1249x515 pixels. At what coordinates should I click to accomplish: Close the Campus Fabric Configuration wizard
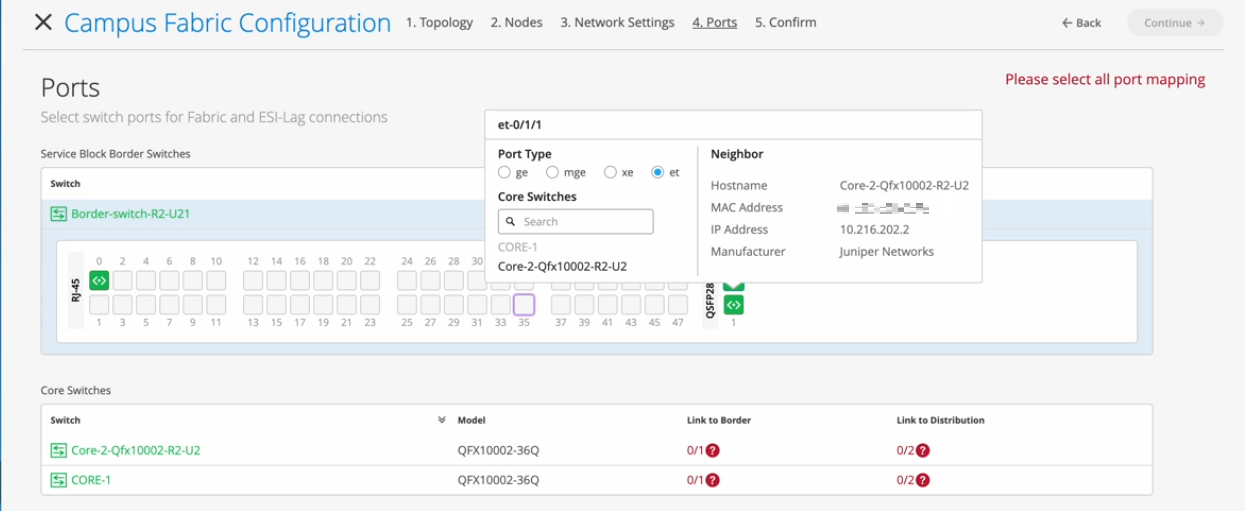[x=43, y=22]
